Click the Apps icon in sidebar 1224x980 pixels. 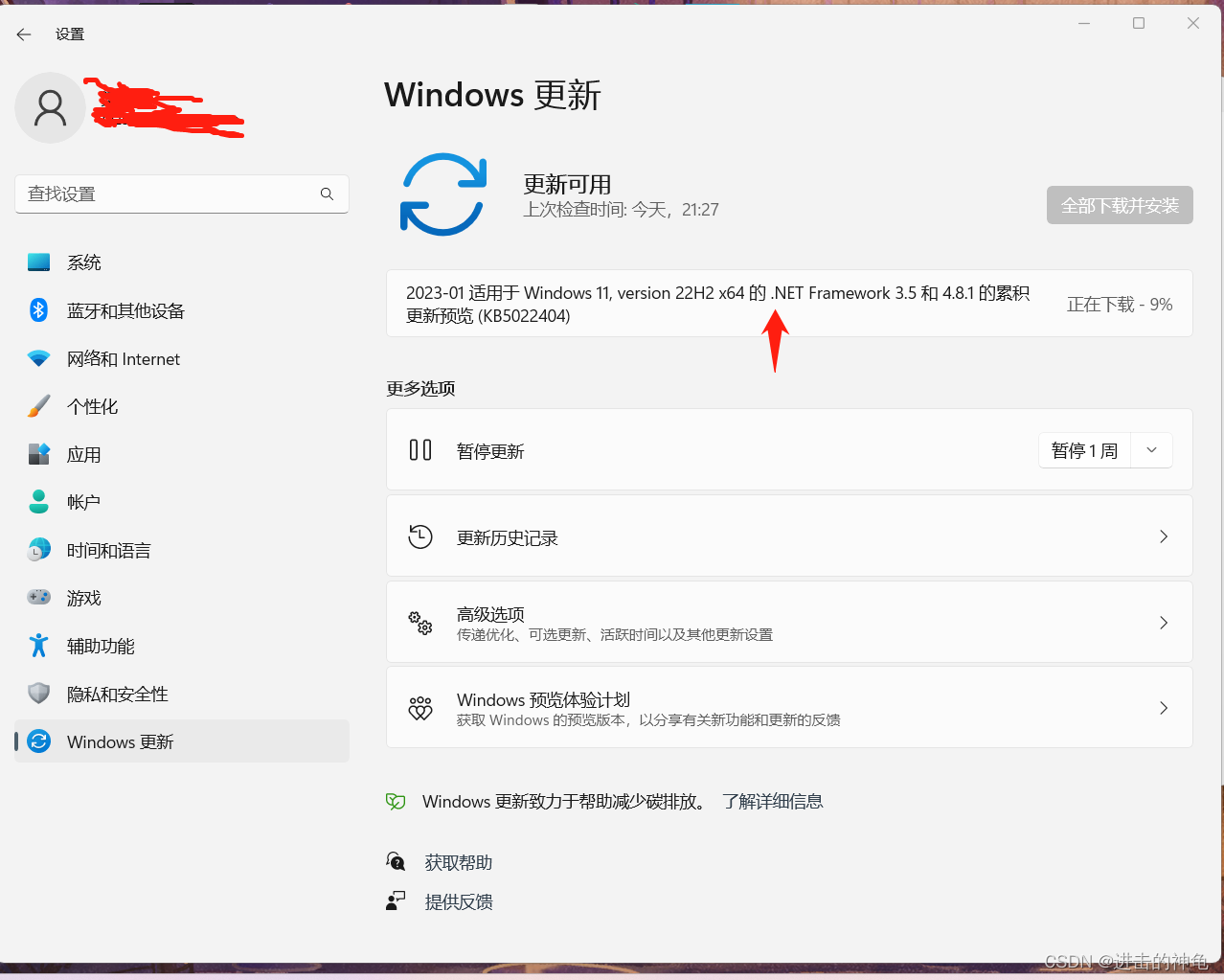point(38,454)
